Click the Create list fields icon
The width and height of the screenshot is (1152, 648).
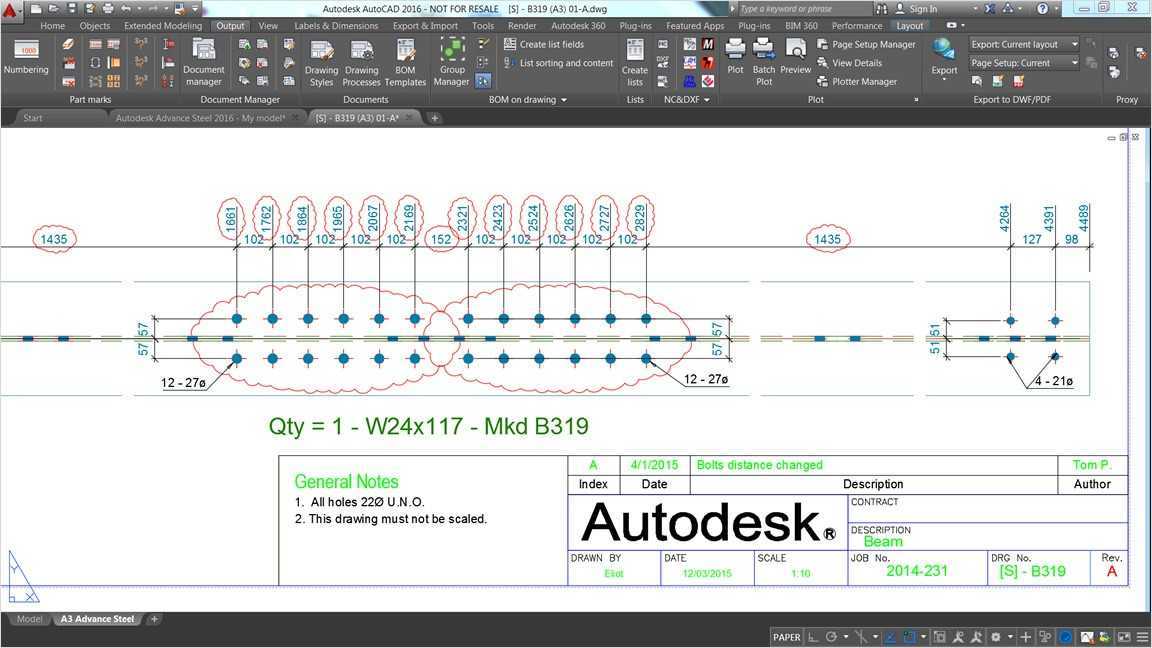pyautogui.click(x=510, y=44)
